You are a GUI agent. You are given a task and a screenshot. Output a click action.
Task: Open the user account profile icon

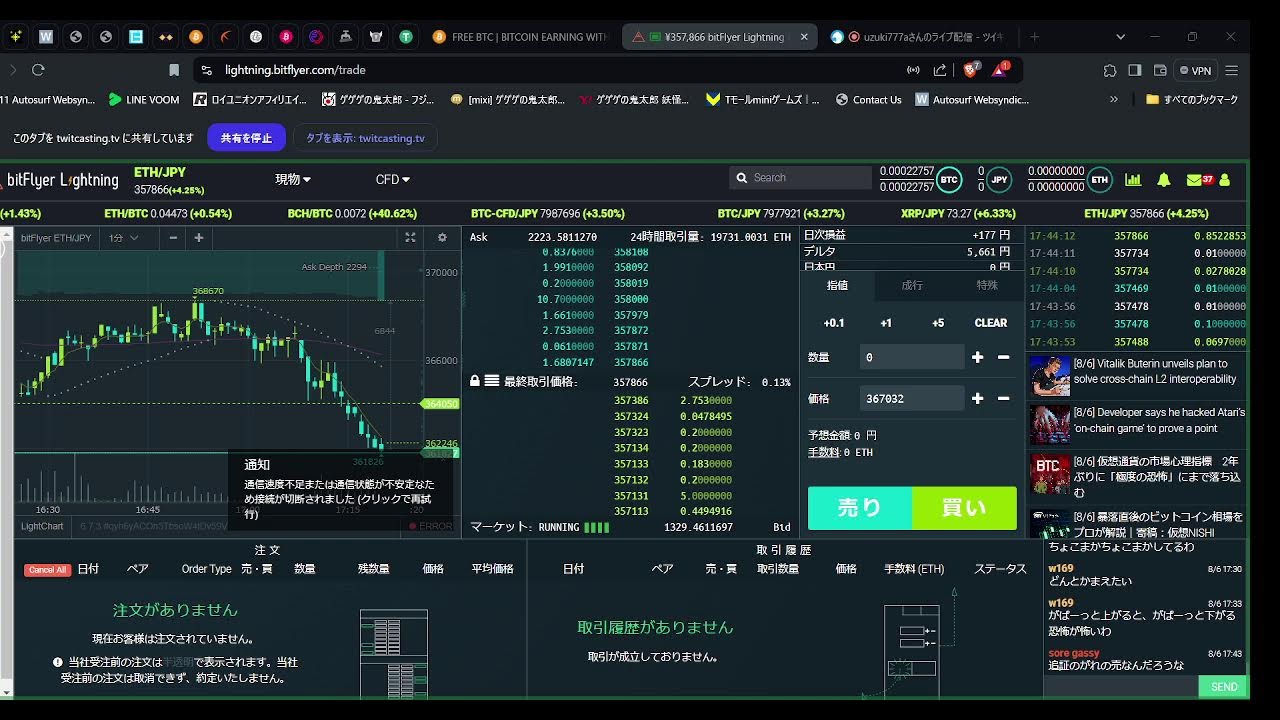point(1225,180)
